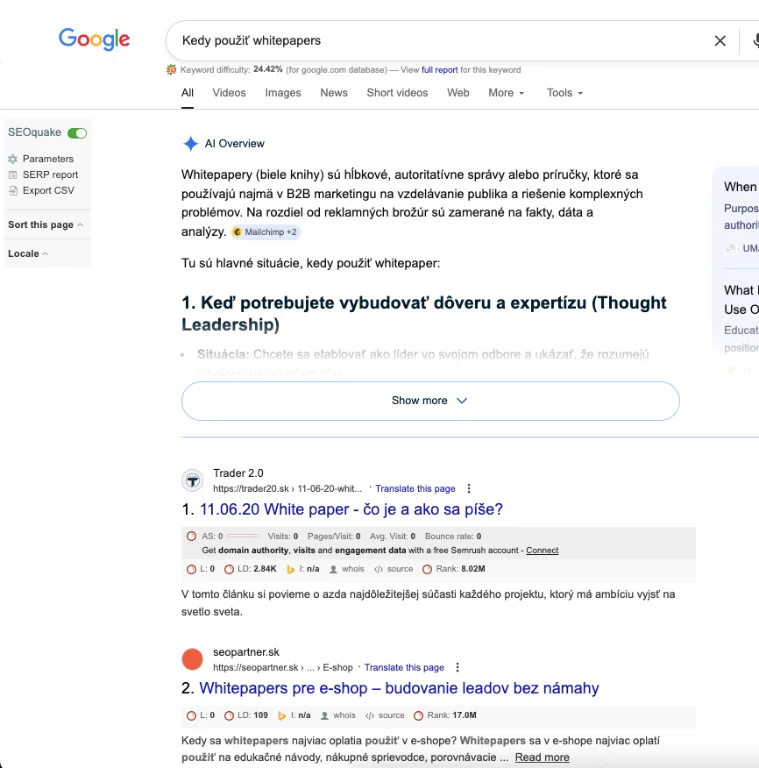Click into the Google search input field
This screenshot has width=759, height=768.
(x=440, y=41)
